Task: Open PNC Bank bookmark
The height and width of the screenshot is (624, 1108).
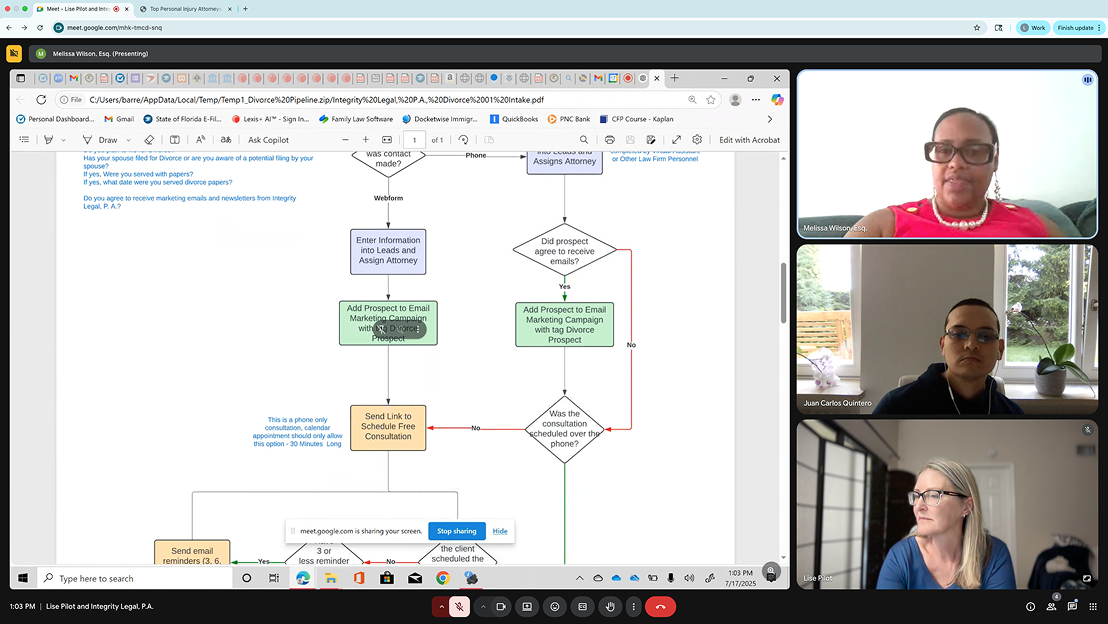Action: point(569,119)
